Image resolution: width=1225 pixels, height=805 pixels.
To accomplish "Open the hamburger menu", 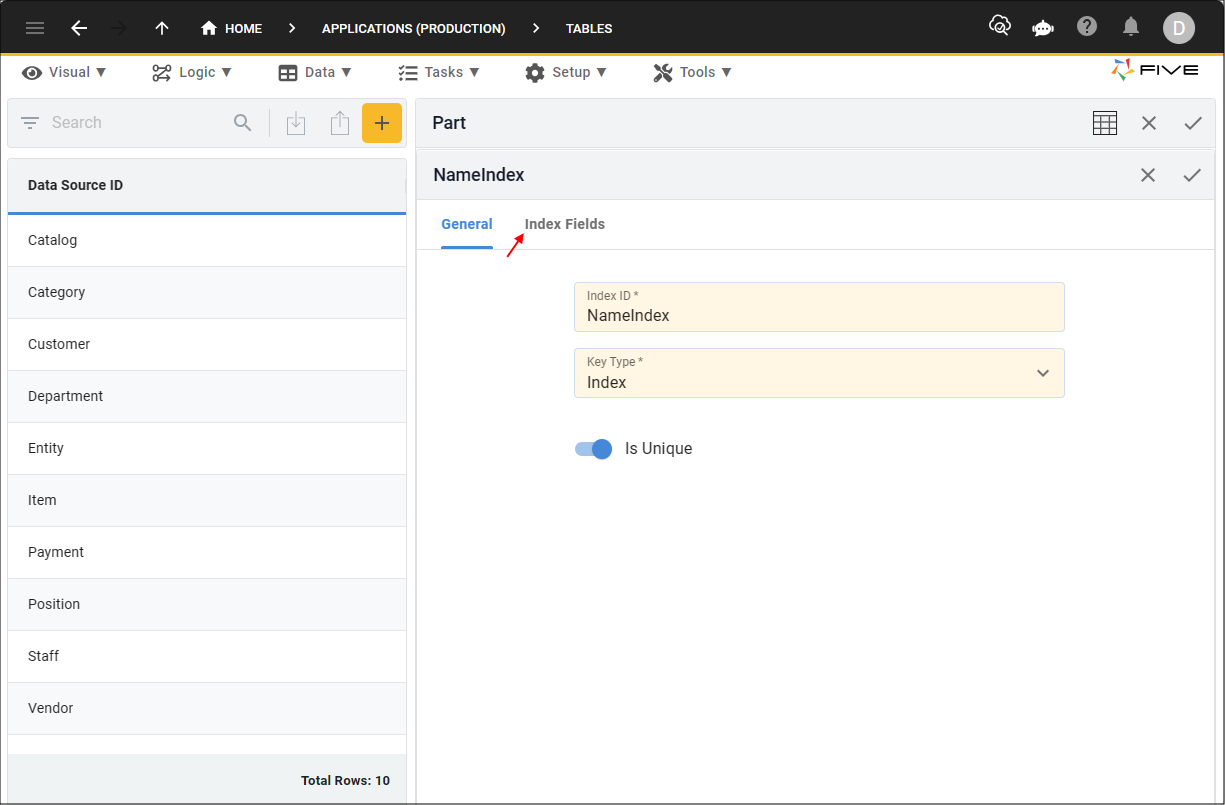I will click(x=35, y=28).
